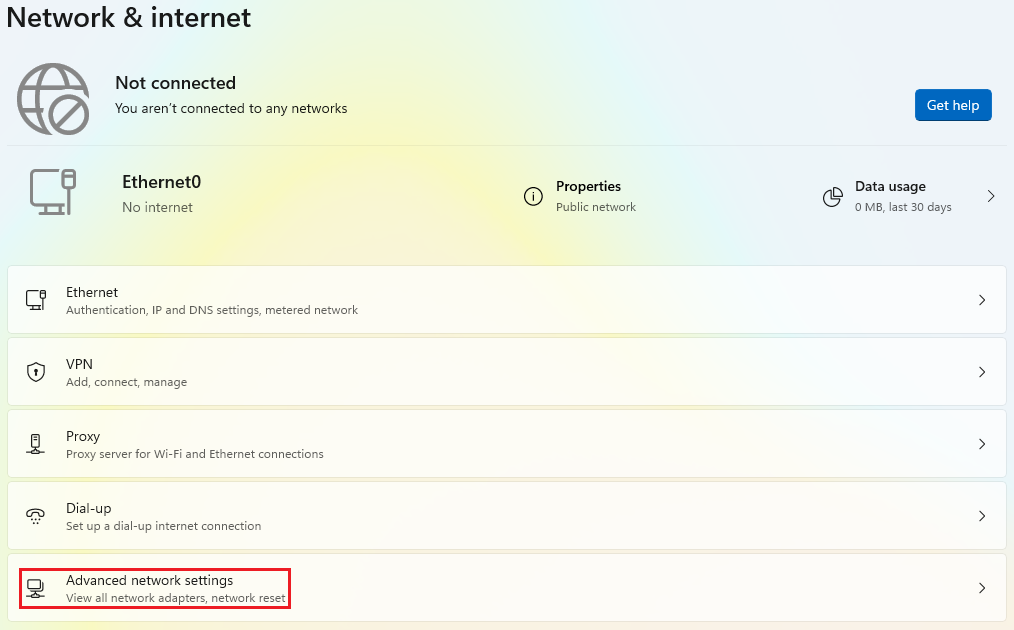Expand the Proxy row chevron
The image size is (1014, 630).
coord(981,443)
